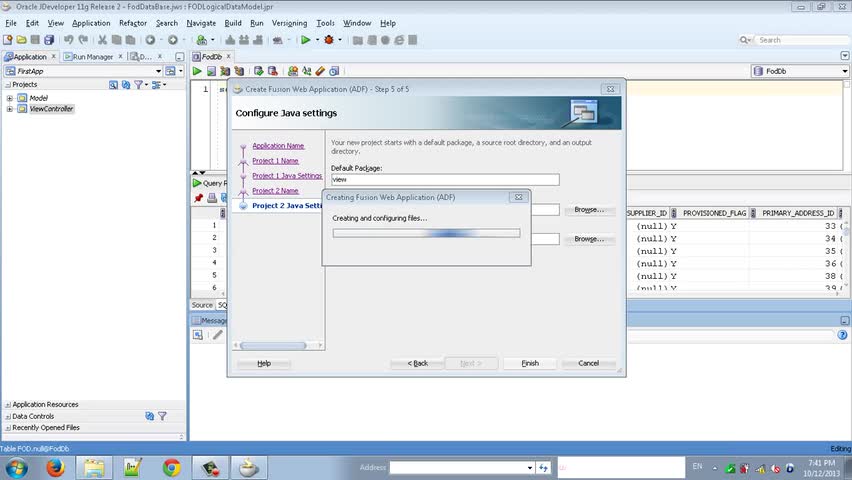The width and height of the screenshot is (852, 480).
Task: Click the Data Controls refresh icon
Action: coord(149,416)
